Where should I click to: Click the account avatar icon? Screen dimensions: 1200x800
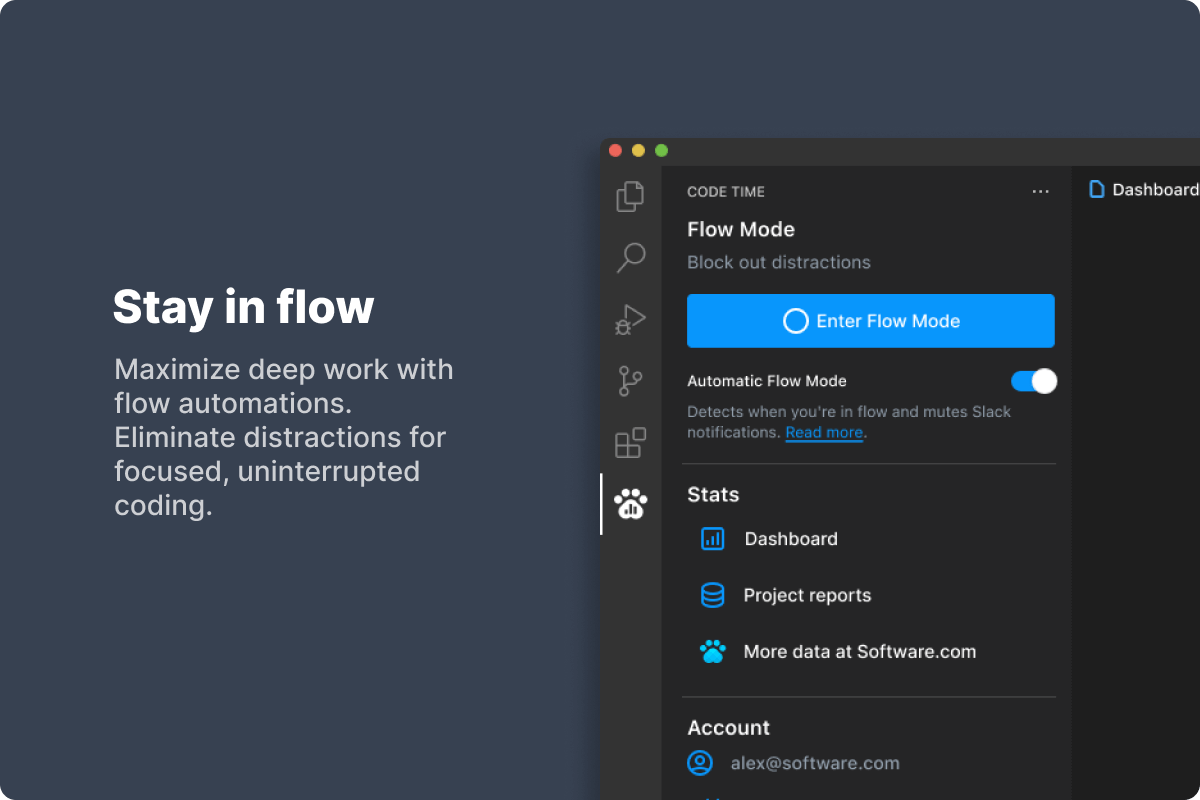click(x=700, y=763)
